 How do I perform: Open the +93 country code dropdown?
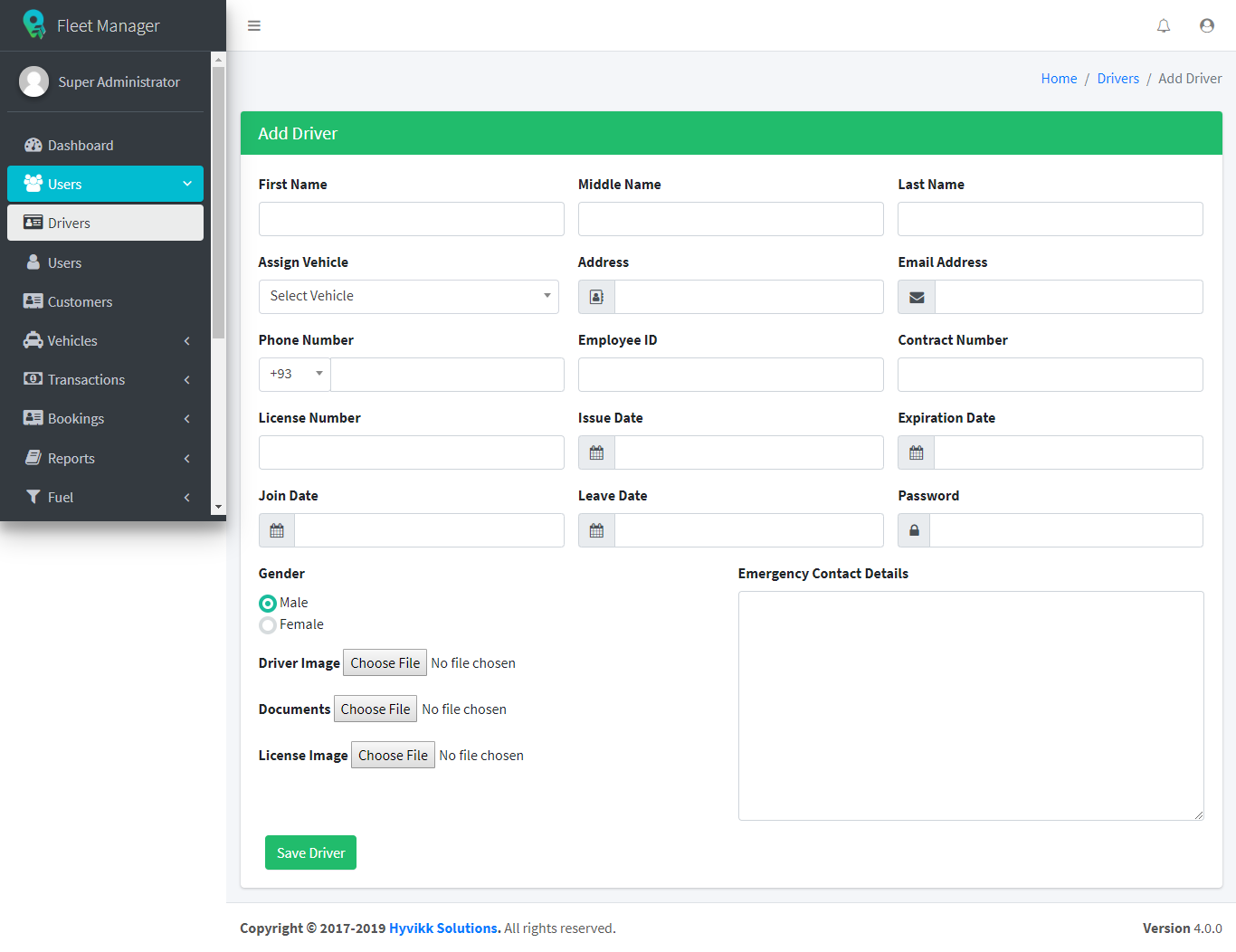[x=295, y=375]
